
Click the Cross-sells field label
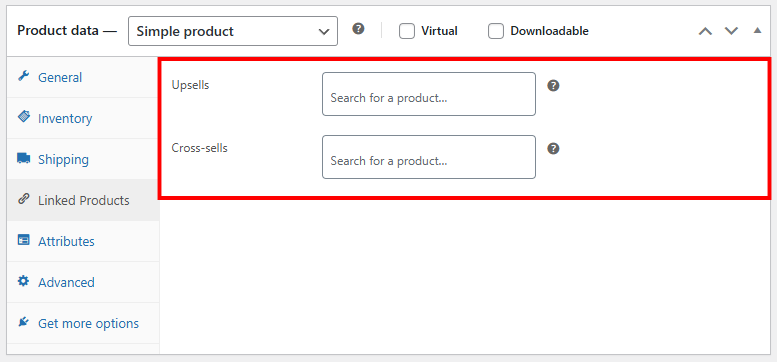tap(199, 148)
